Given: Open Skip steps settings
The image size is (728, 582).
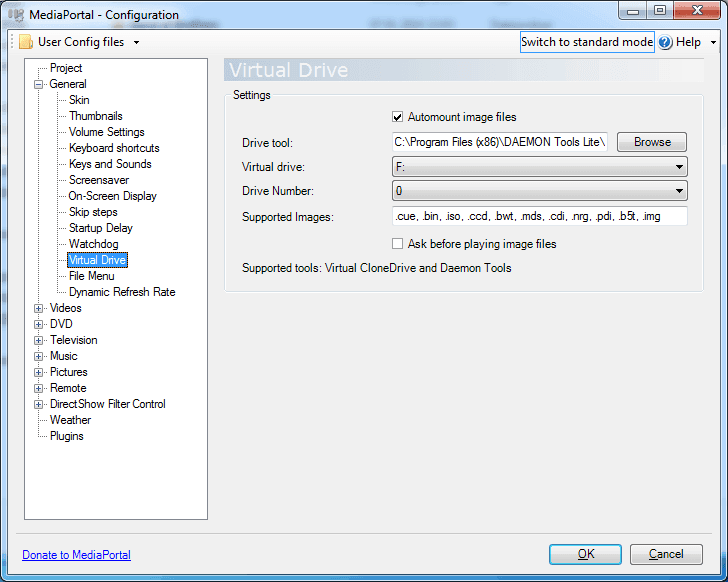Looking at the screenshot, I should click(x=93, y=212).
